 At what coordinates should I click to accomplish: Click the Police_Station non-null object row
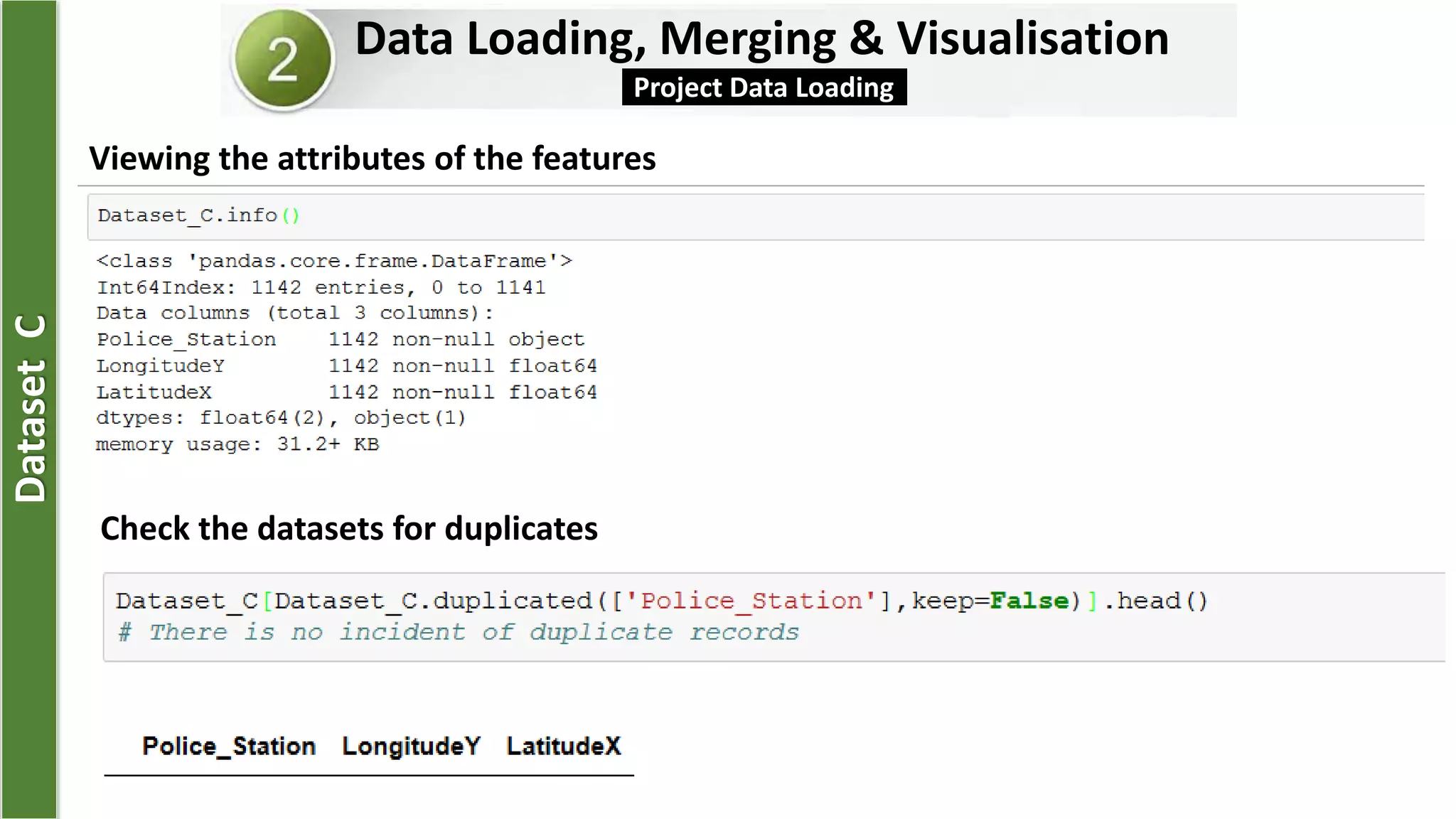coord(341,339)
